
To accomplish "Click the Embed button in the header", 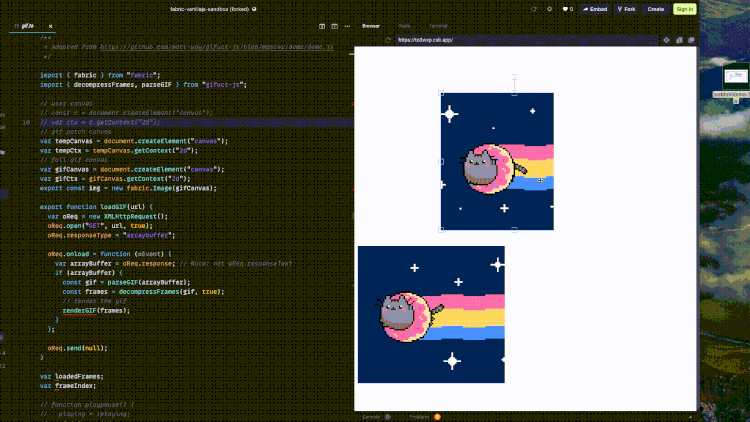I will point(595,8).
